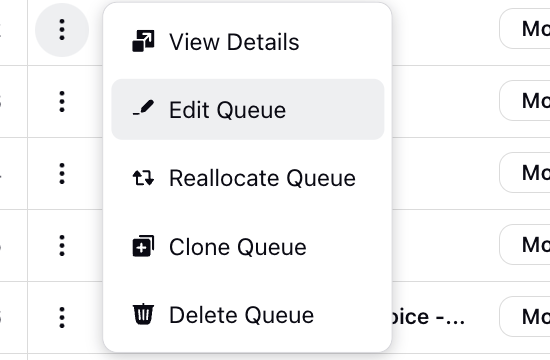Choose Delete Queue in the menu
Screen dimensions: 550x360
(x=248, y=315)
